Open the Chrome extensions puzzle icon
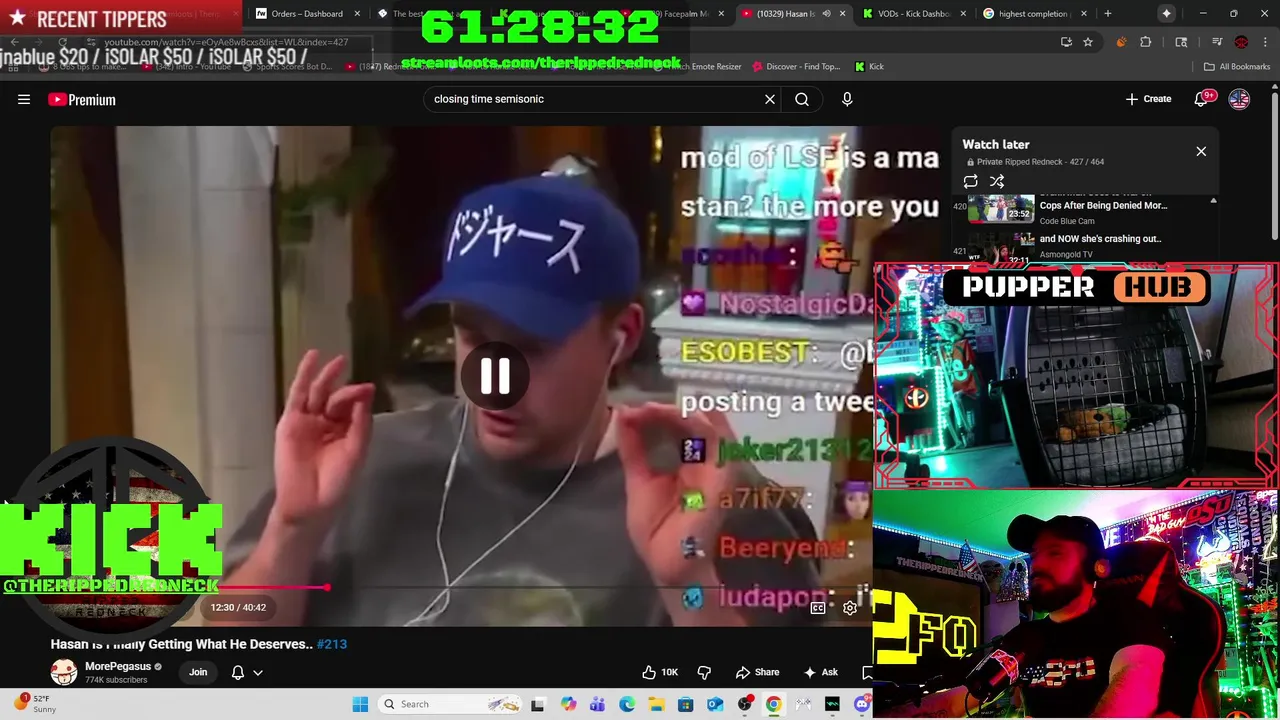1280x720 pixels. click(x=1146, y=42)
